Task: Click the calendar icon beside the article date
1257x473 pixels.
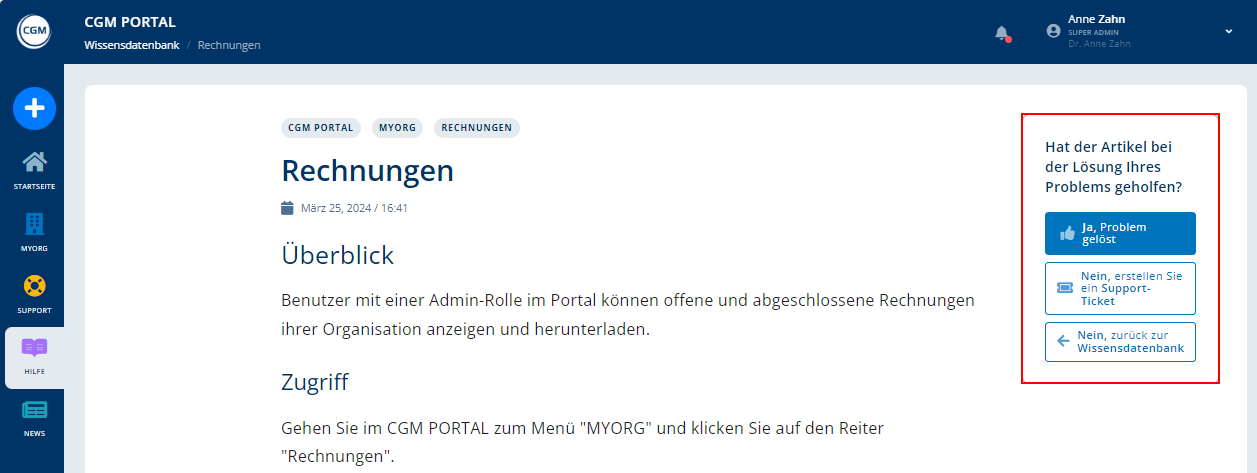Action: [x=287, y=208]
